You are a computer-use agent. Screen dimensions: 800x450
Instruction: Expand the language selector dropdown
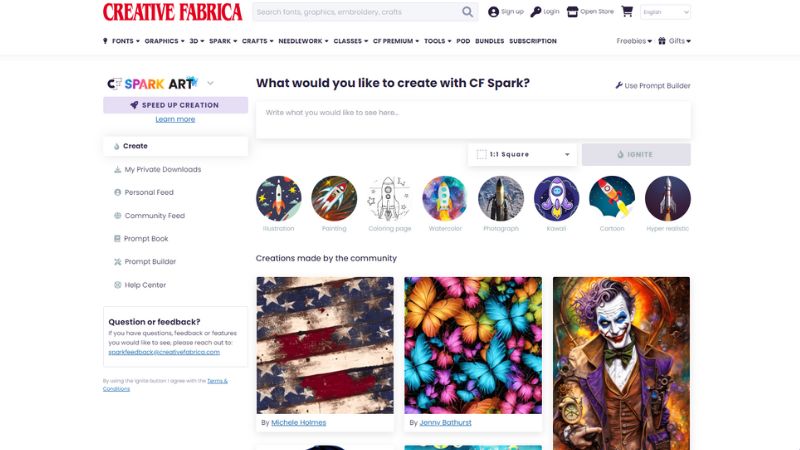click(x=665, y=12)
